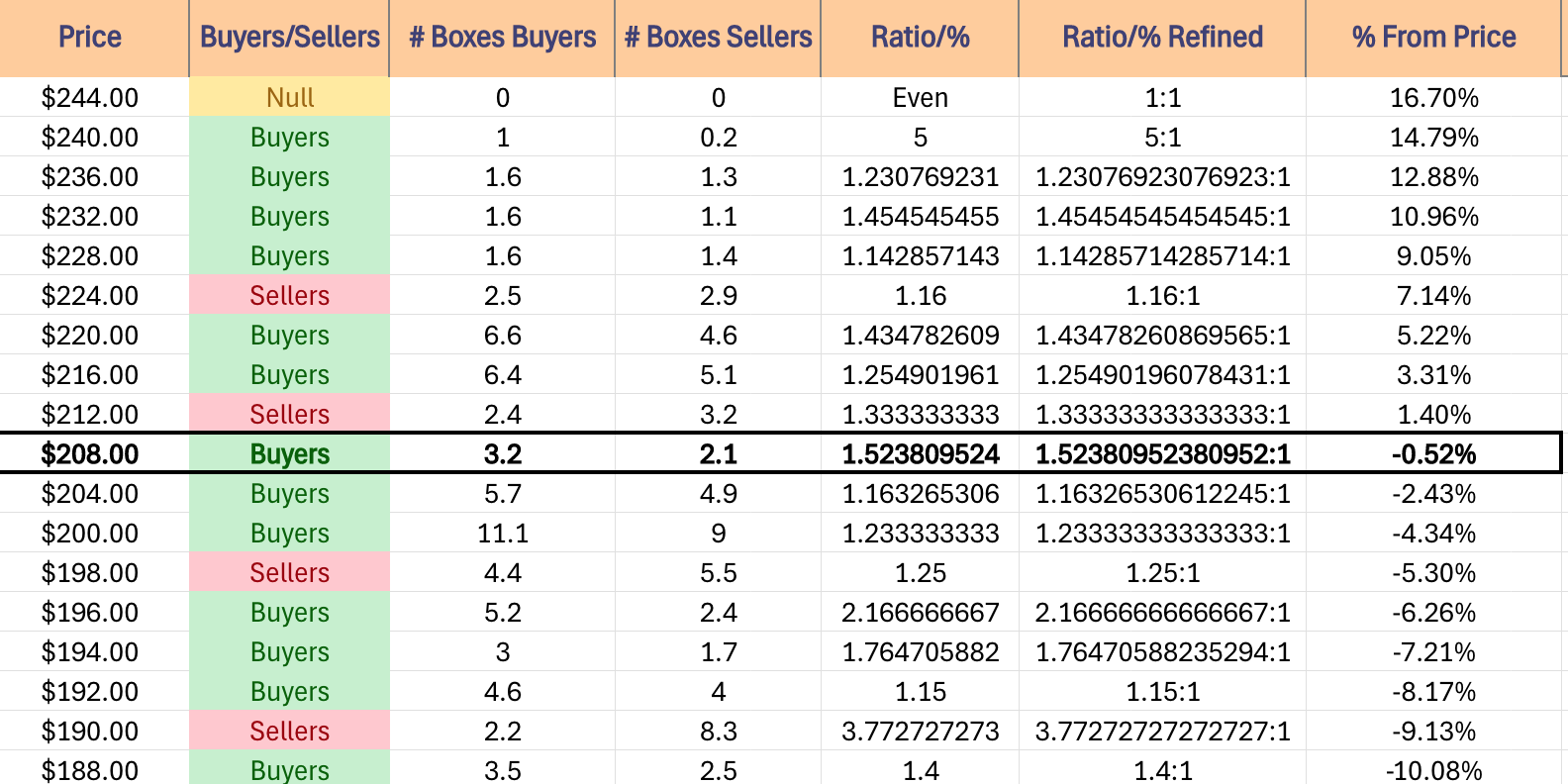Select the 8.3 boxes sellers cell
The width and height of the screenshot is (1568, 784).
click(718, 731)
